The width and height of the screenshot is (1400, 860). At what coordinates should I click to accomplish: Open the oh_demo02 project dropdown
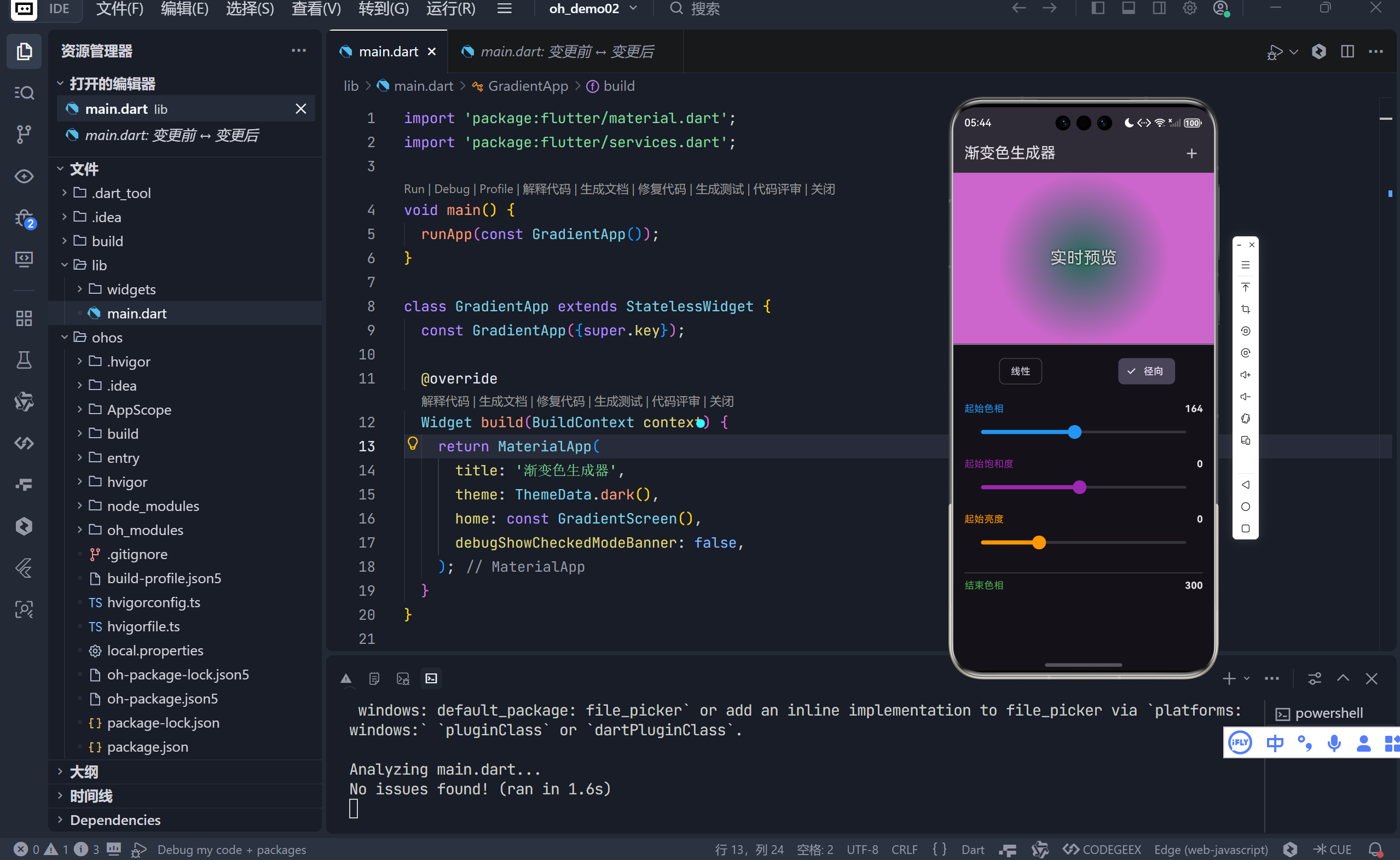(x=592, y=9)
